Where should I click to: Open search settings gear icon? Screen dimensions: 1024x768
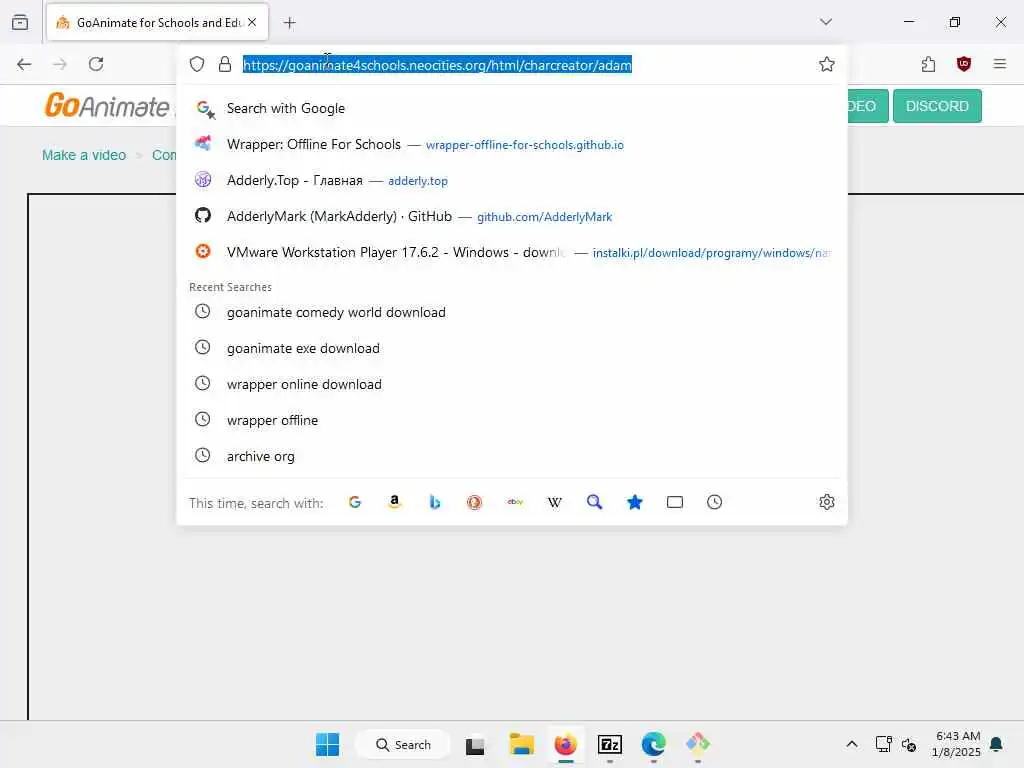click(827, 502)
